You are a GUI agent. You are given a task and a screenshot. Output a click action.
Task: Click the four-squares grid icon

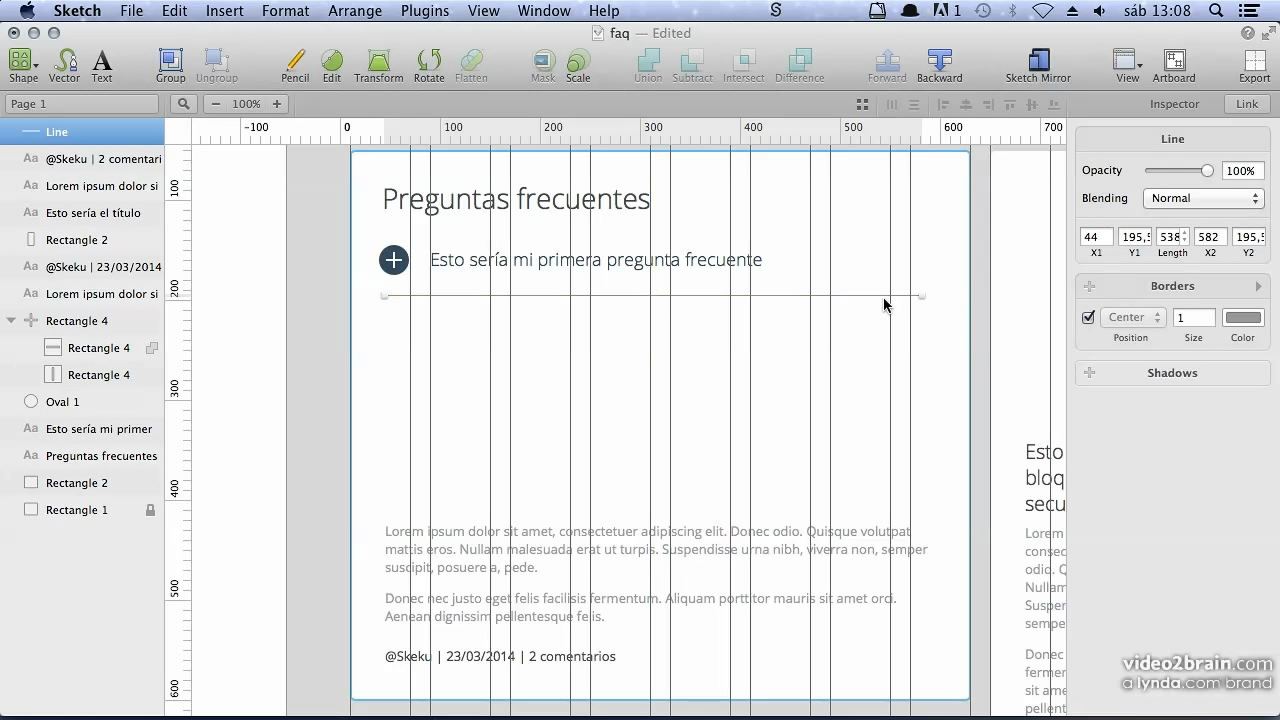click(862, 104)
